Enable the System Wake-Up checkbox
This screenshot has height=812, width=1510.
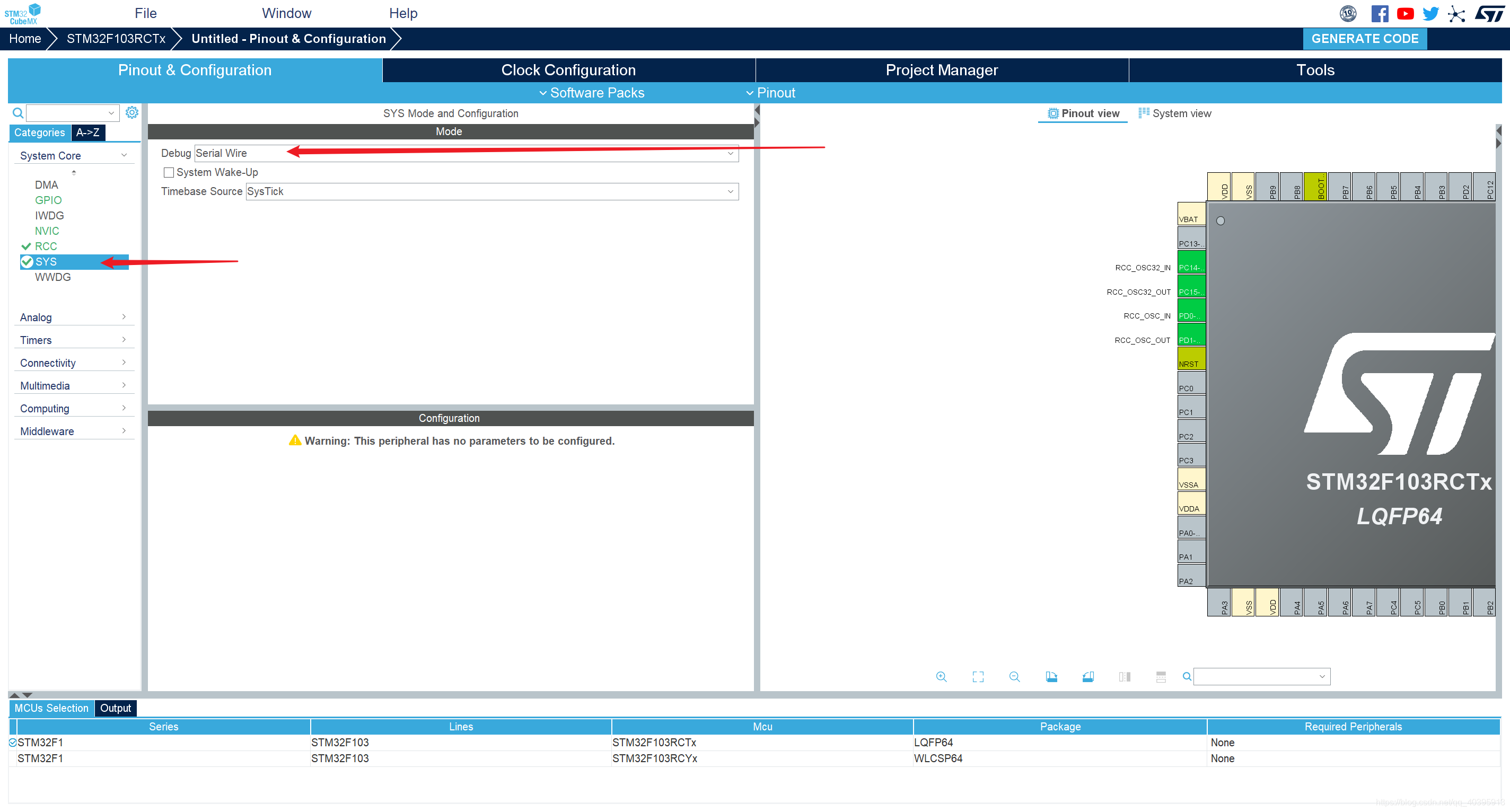click(x=169, y=172)
